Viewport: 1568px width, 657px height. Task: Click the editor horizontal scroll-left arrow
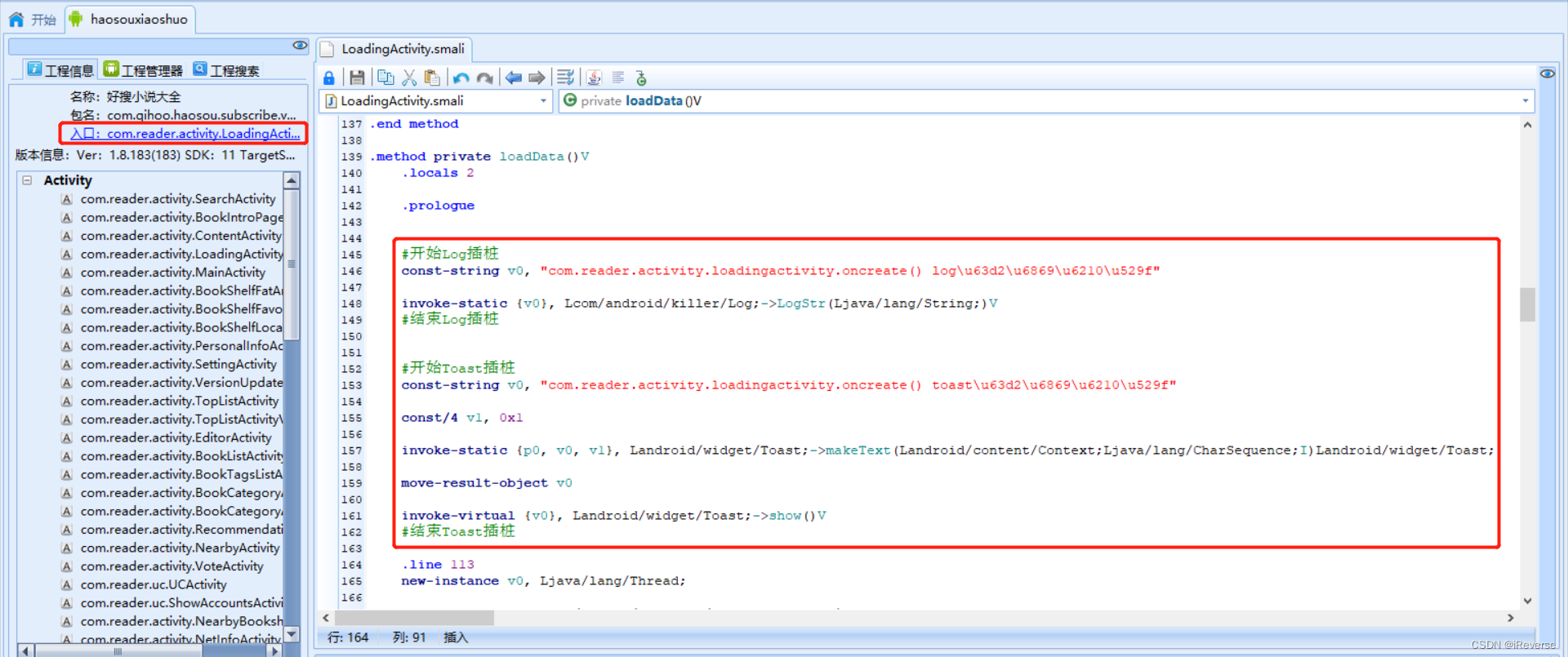(326, 618)
